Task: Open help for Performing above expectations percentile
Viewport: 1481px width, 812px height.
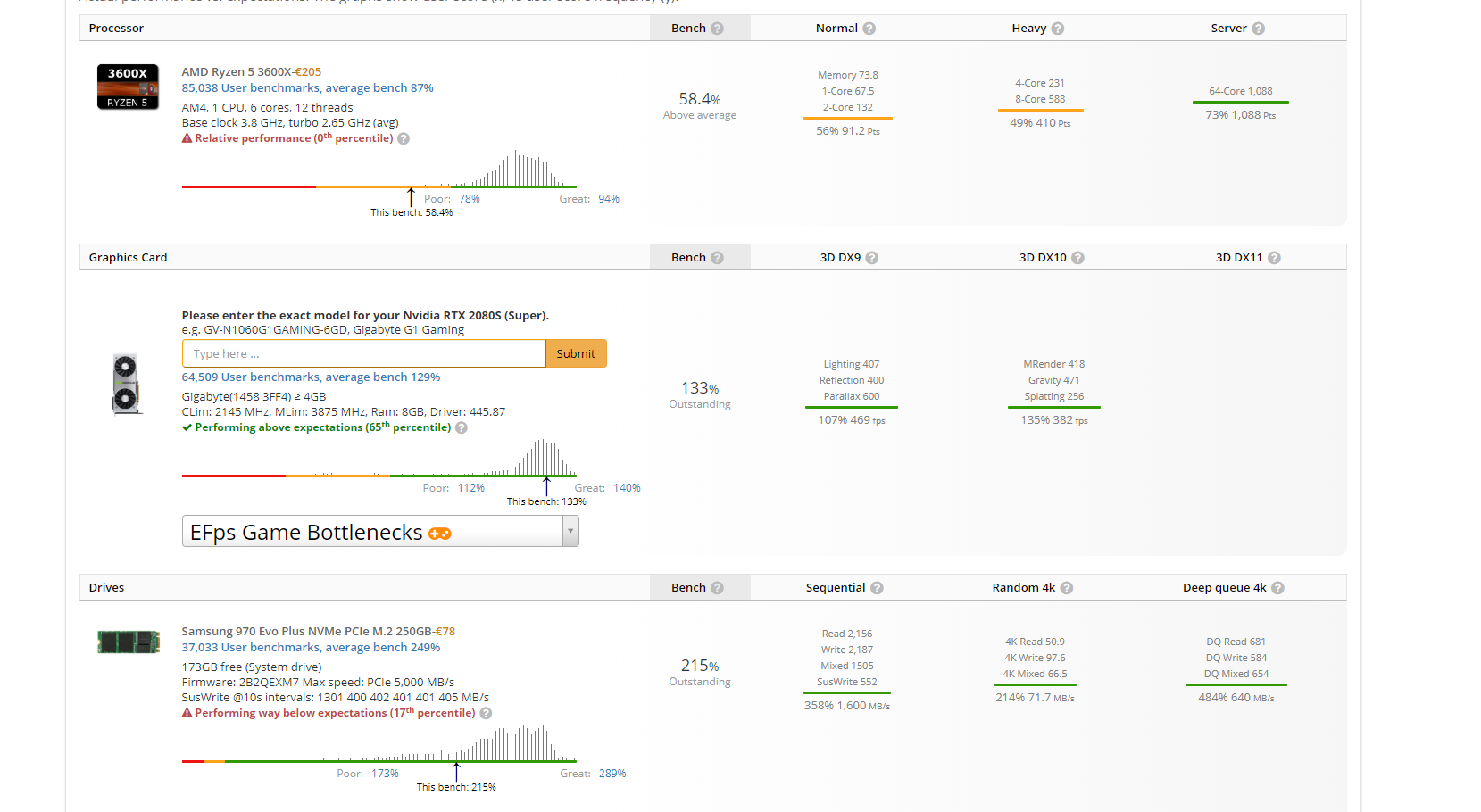Action: pyautogui.click(x=462, y=428)
